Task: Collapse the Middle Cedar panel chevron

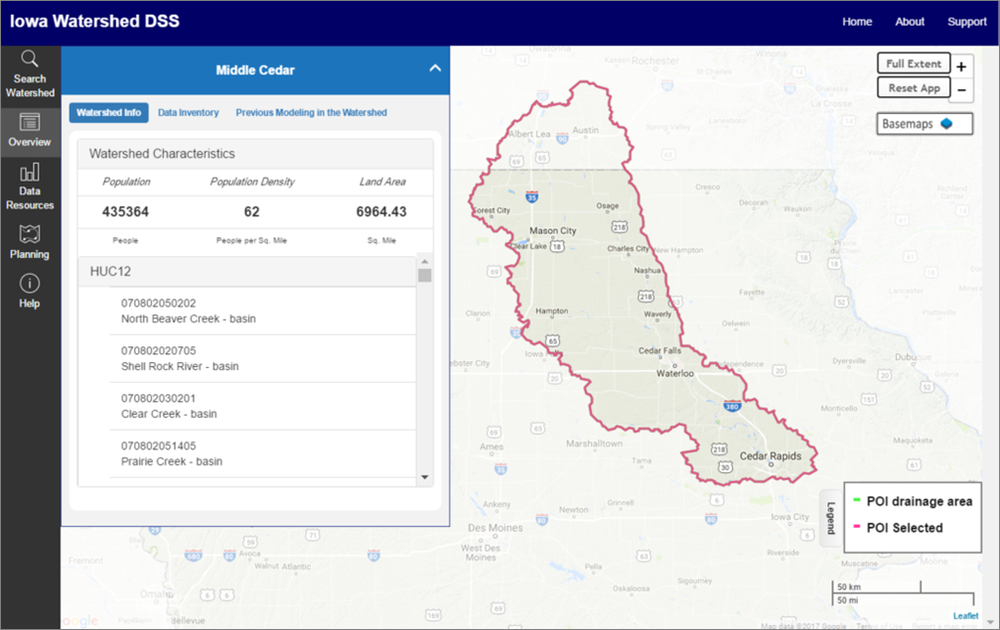Action: pos(434,69)
